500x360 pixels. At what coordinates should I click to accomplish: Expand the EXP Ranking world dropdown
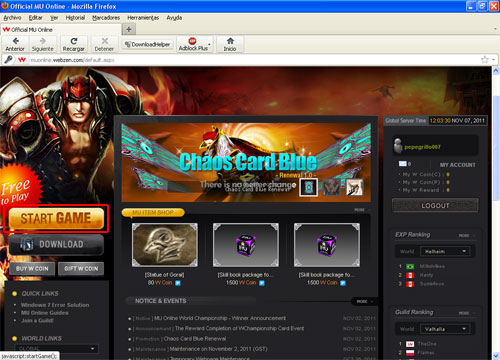445,251
